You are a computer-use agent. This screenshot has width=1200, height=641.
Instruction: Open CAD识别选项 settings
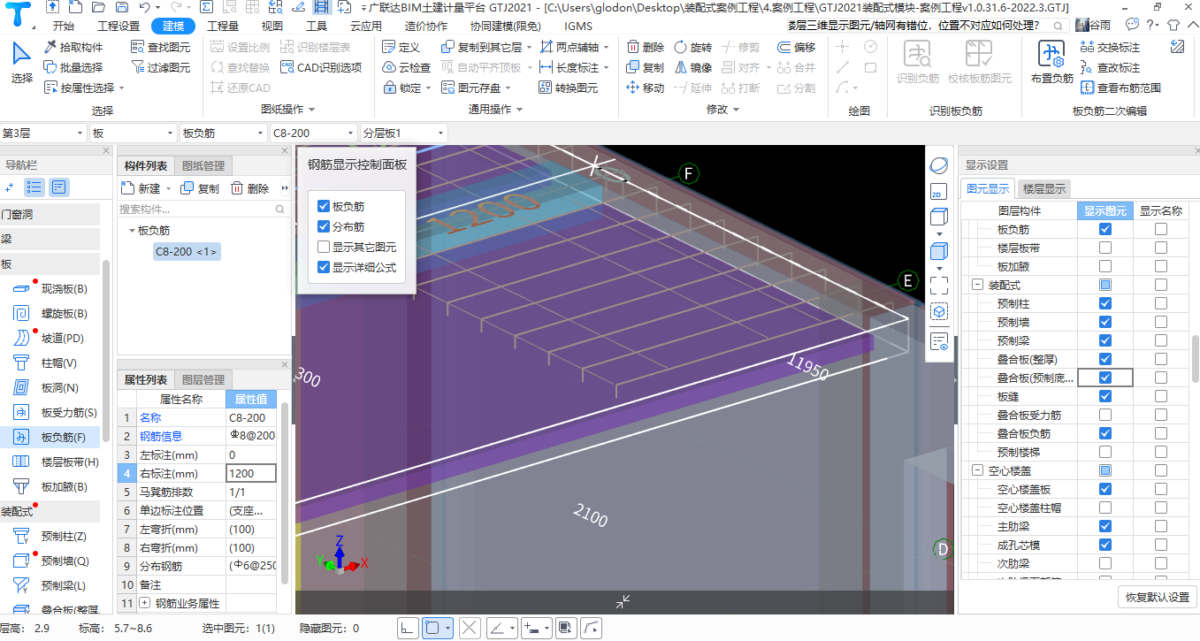click(320, 67)
